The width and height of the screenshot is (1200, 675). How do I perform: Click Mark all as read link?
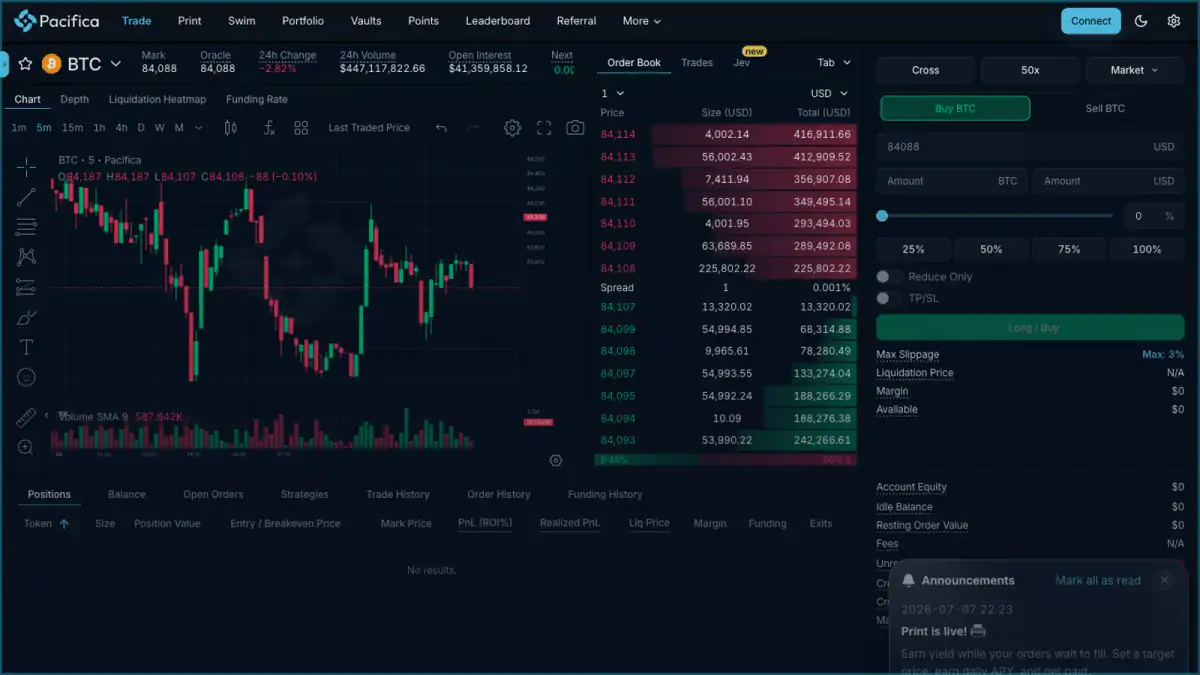point(1098,580)
